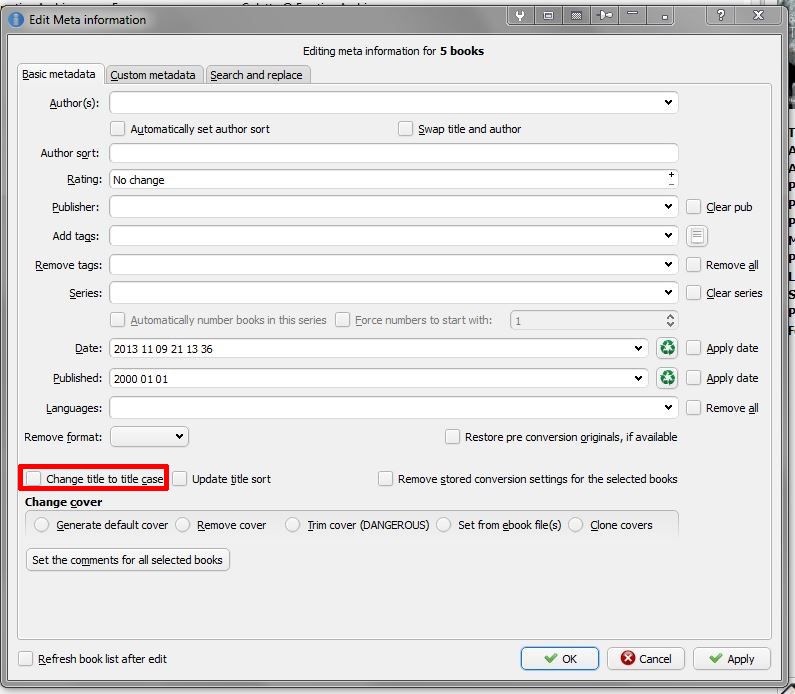Image resolution: width=795 pixels, height=694 pixels.
Task: Expand the Series dropdown
Action: click(x=668, y=293)
